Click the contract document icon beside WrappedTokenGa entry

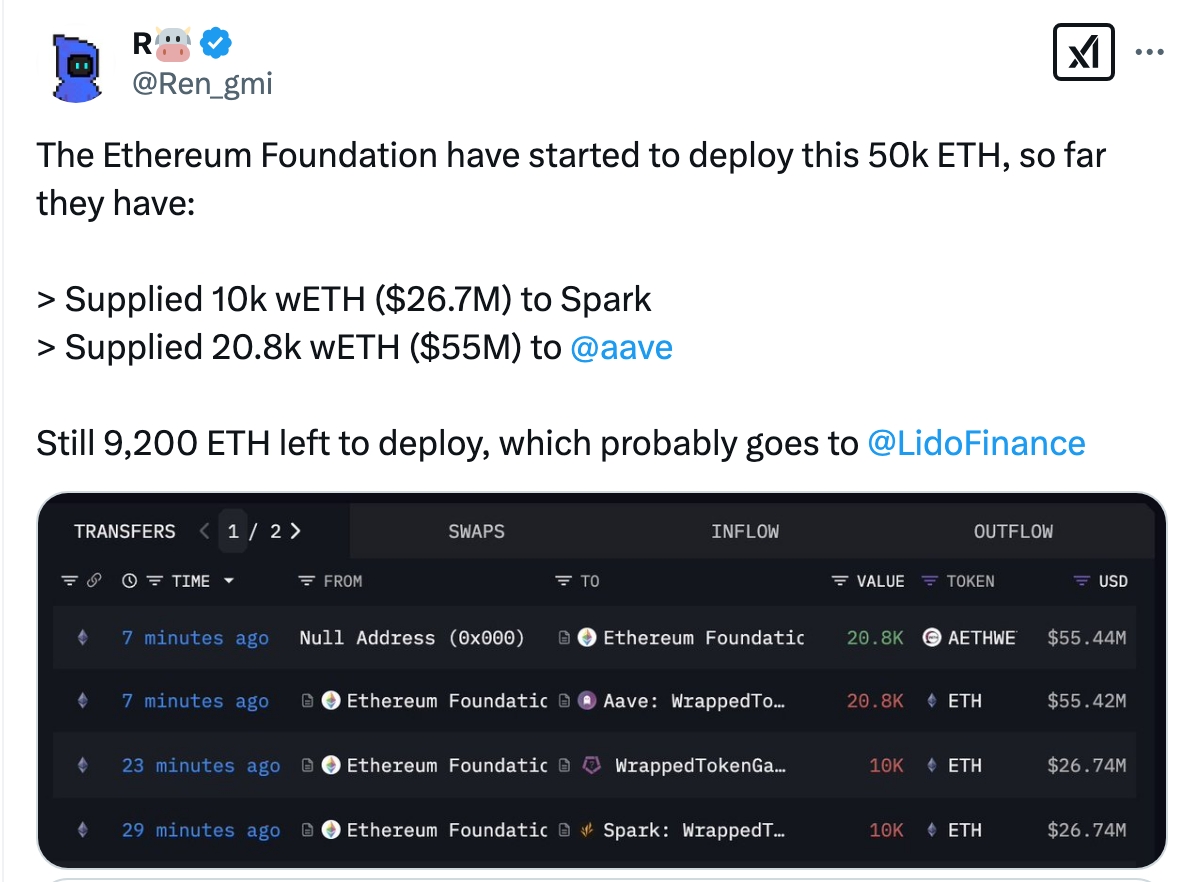tap(564, 764)
